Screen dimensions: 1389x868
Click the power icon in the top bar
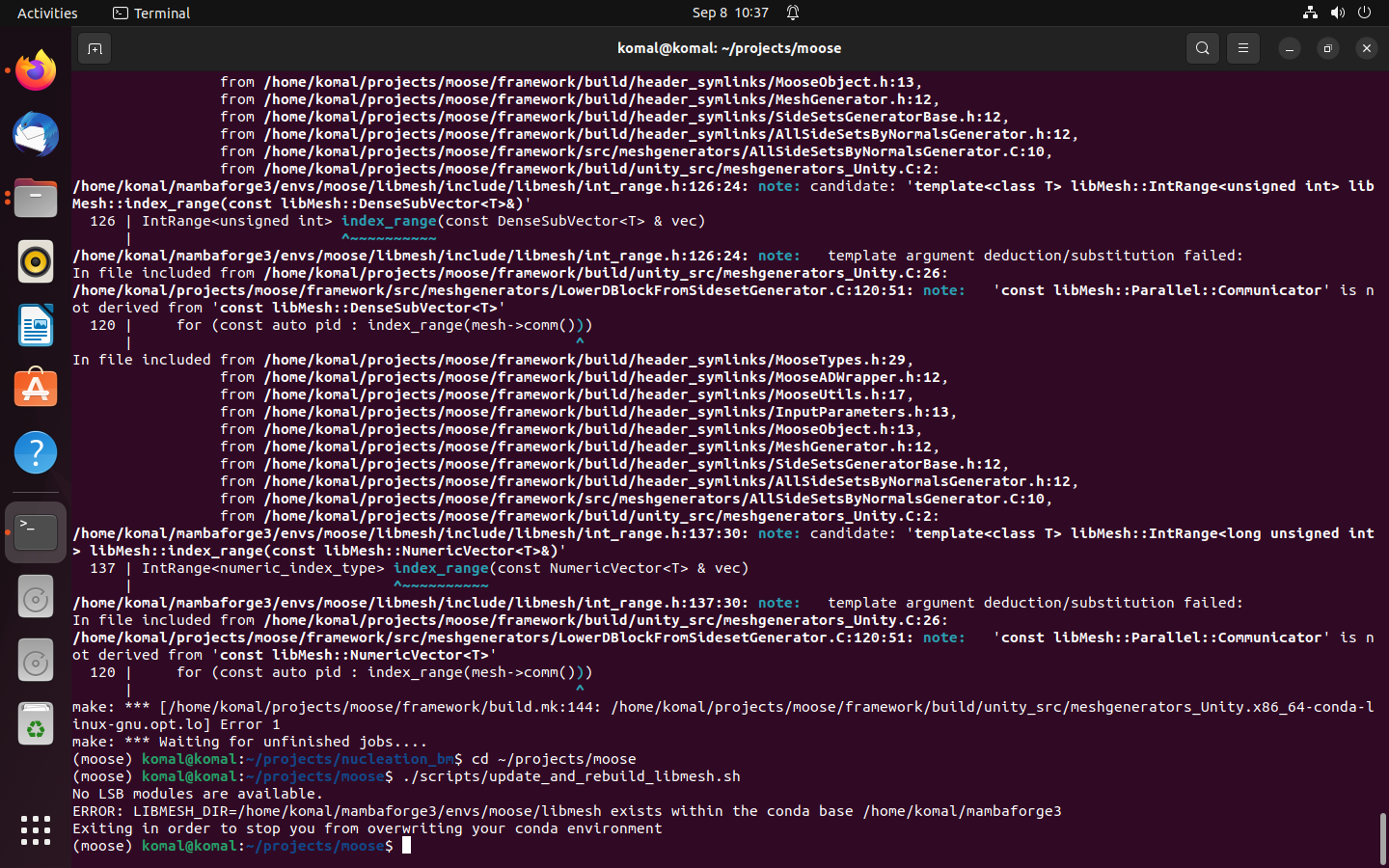tap(1364, 13)
